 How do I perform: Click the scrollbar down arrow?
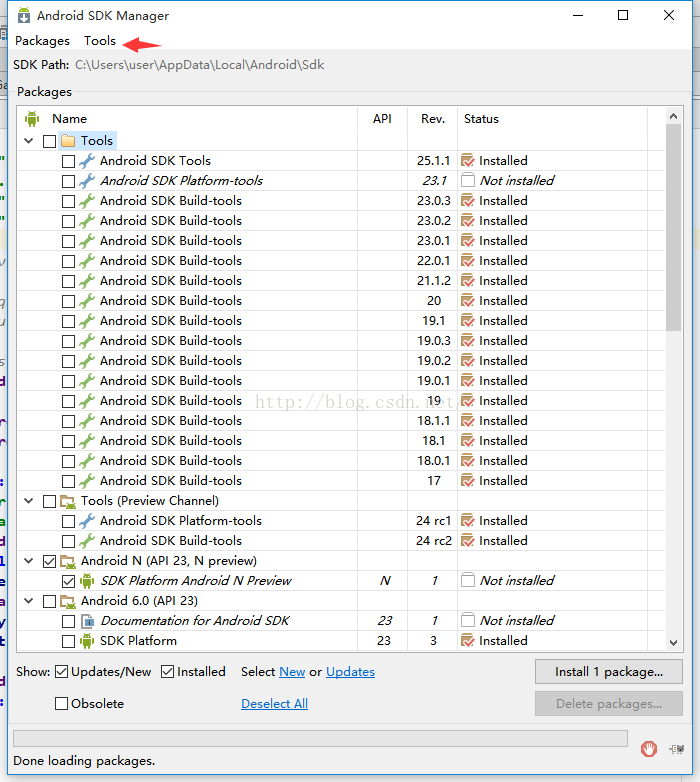tap(673, 642)
